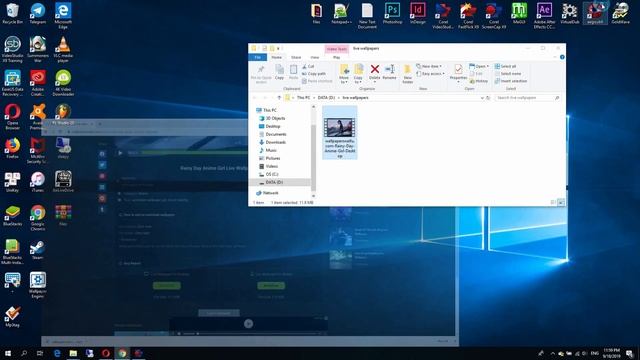
Task: Click Select all in Select group
Action: pyautogui.click(x=505, y=66)
